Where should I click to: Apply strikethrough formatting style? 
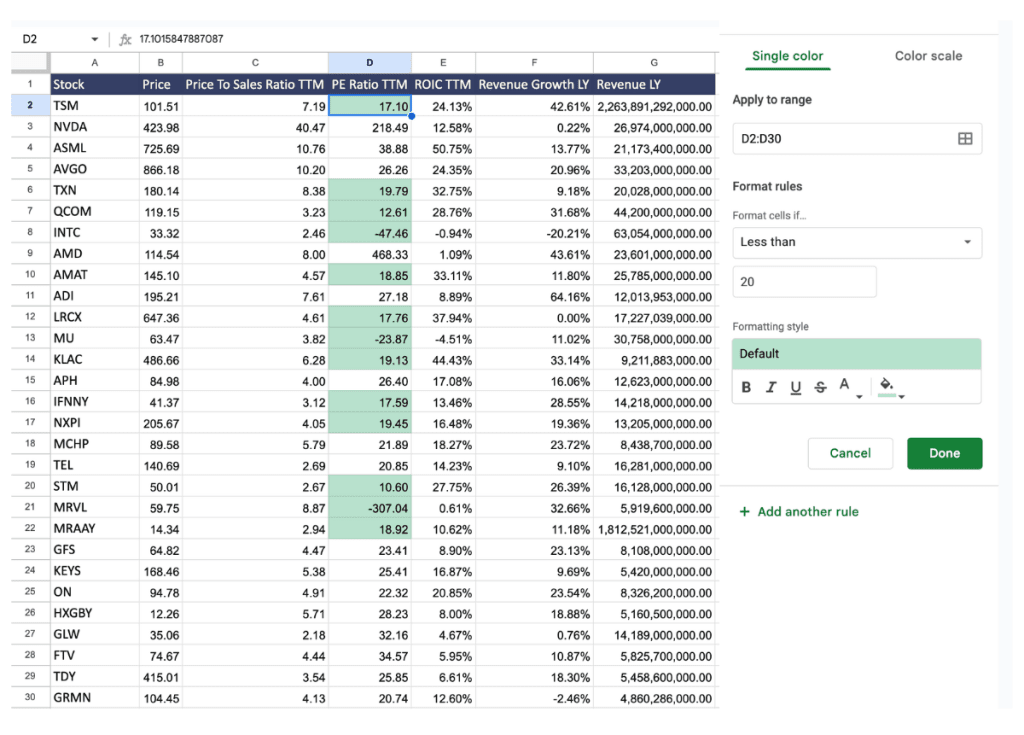pyautogui.click(x=820, y=385)
